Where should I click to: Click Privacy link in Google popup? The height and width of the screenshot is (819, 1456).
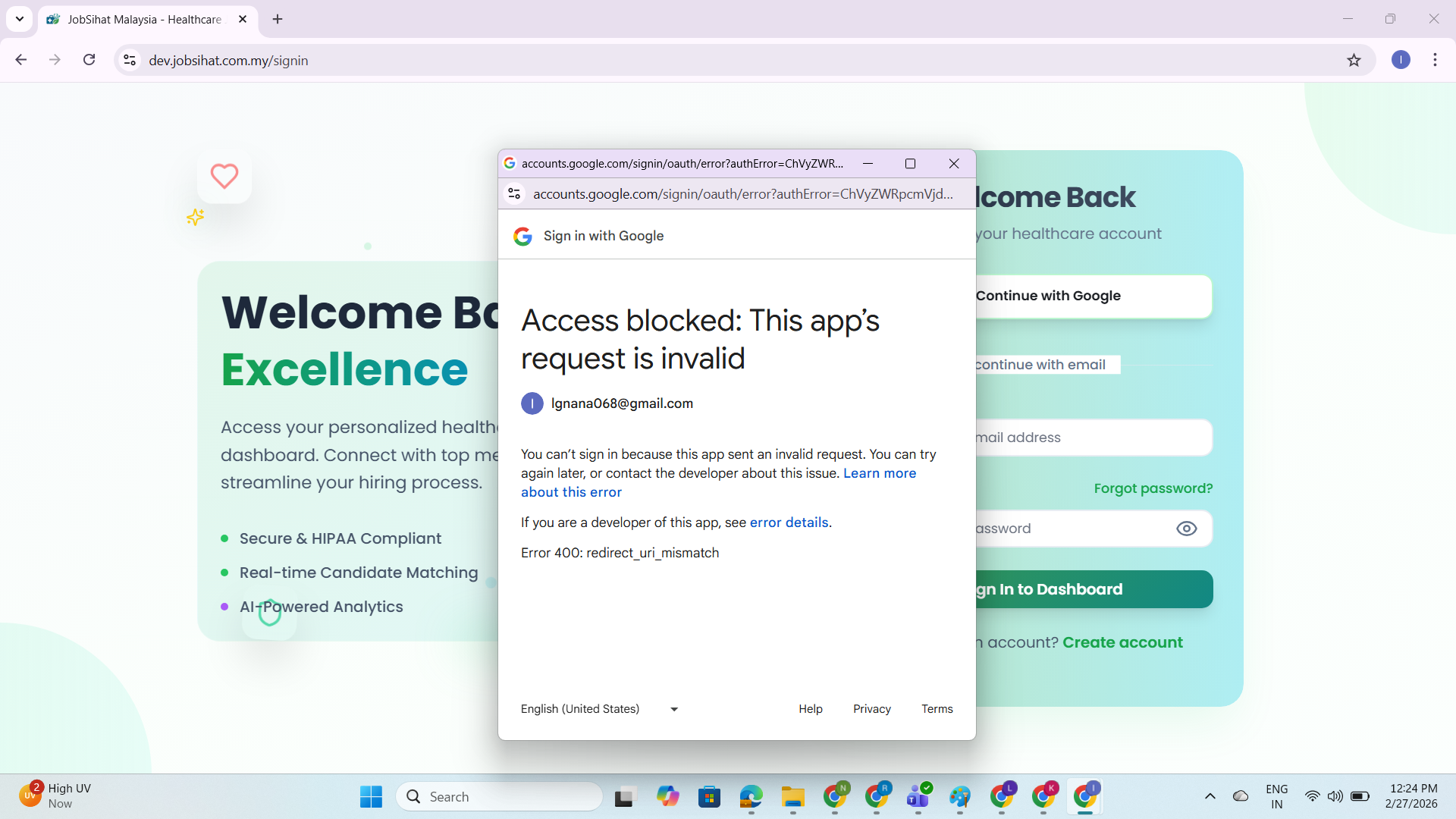(x=871, y=709)
